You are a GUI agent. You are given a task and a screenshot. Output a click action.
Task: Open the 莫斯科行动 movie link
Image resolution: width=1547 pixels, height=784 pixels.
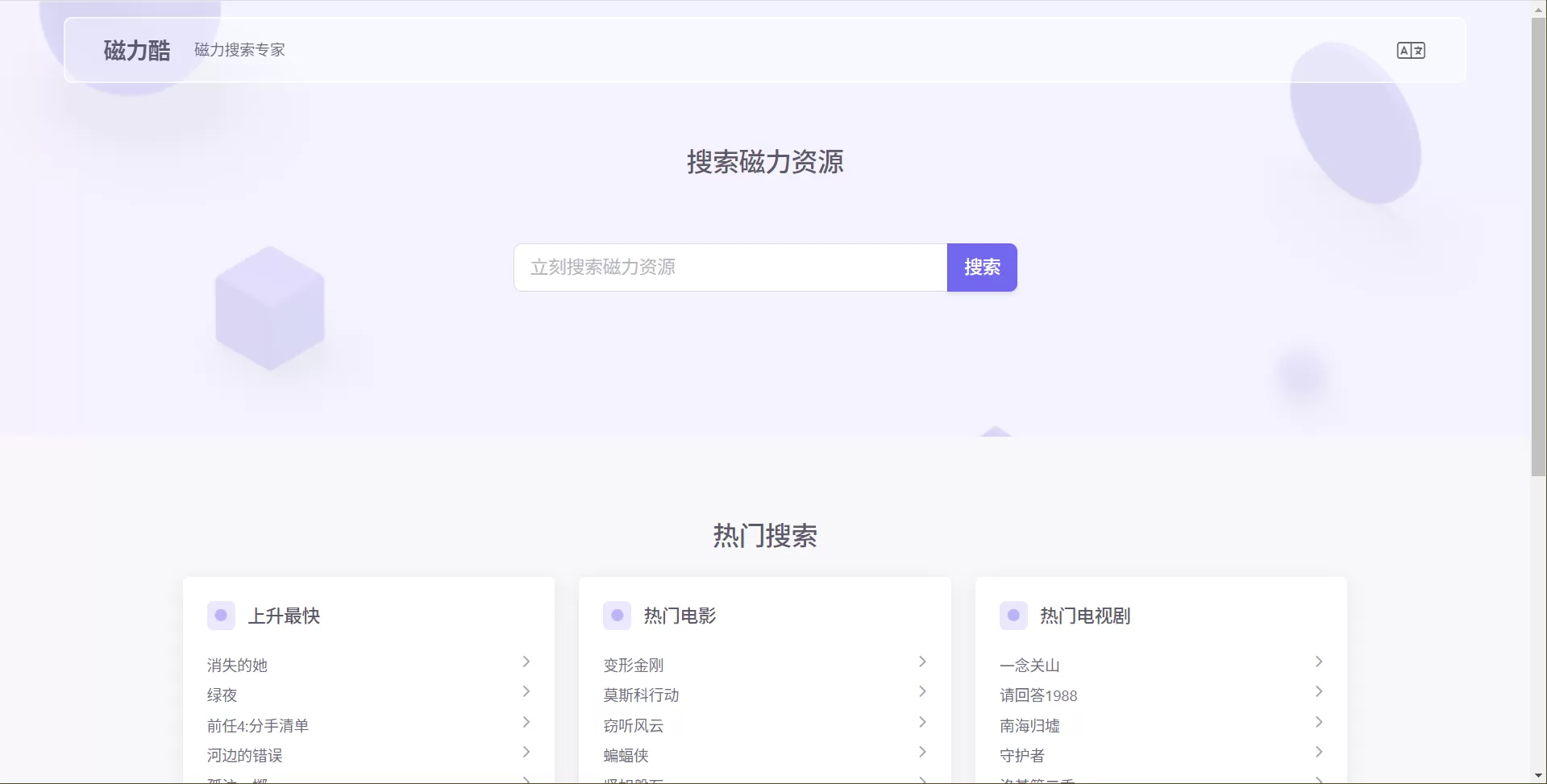[x=642, y=695]
